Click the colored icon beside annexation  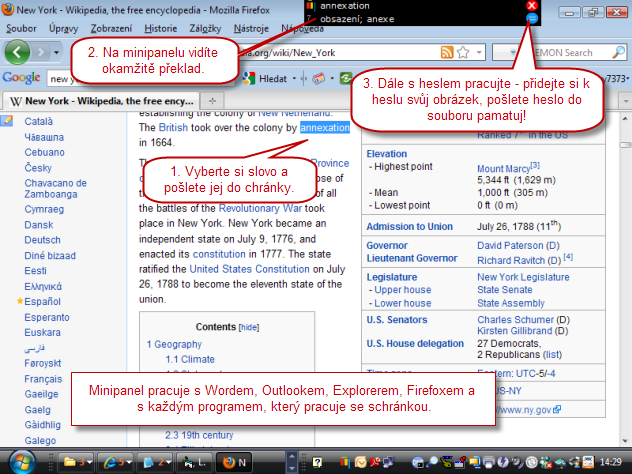coord(310,6)
